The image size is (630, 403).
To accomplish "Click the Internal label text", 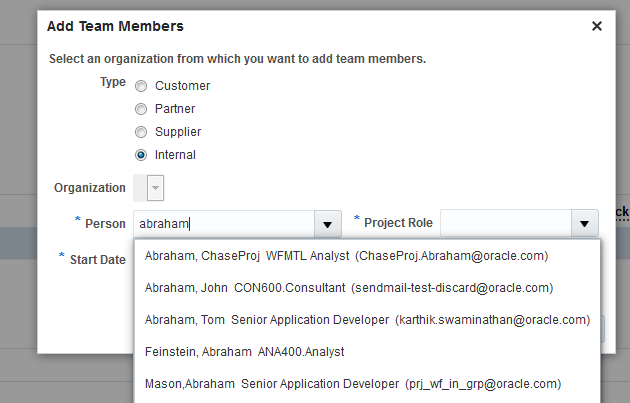I will 175,155.
